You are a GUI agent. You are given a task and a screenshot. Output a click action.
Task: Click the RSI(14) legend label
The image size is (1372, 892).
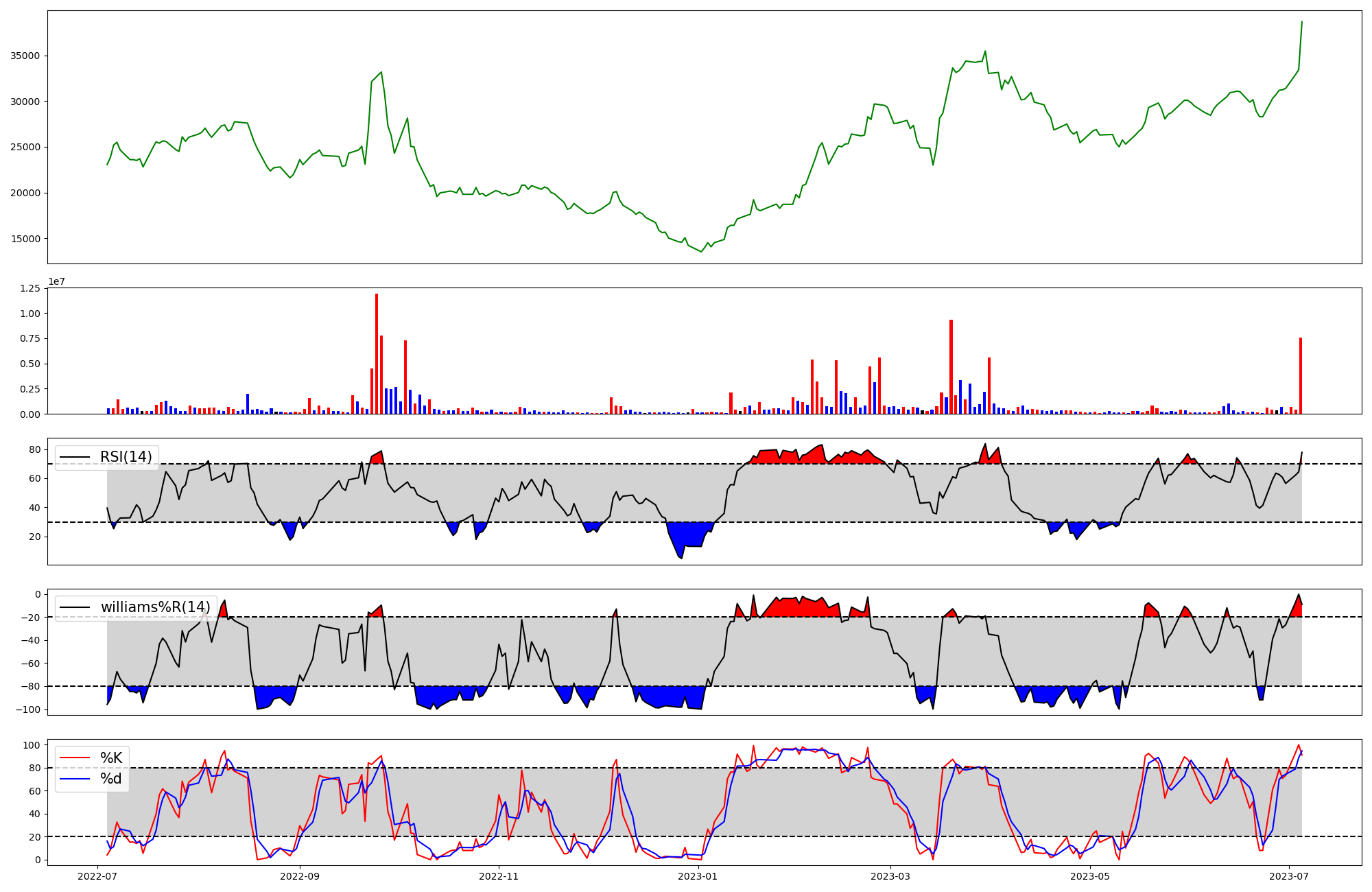pos(126,457)
